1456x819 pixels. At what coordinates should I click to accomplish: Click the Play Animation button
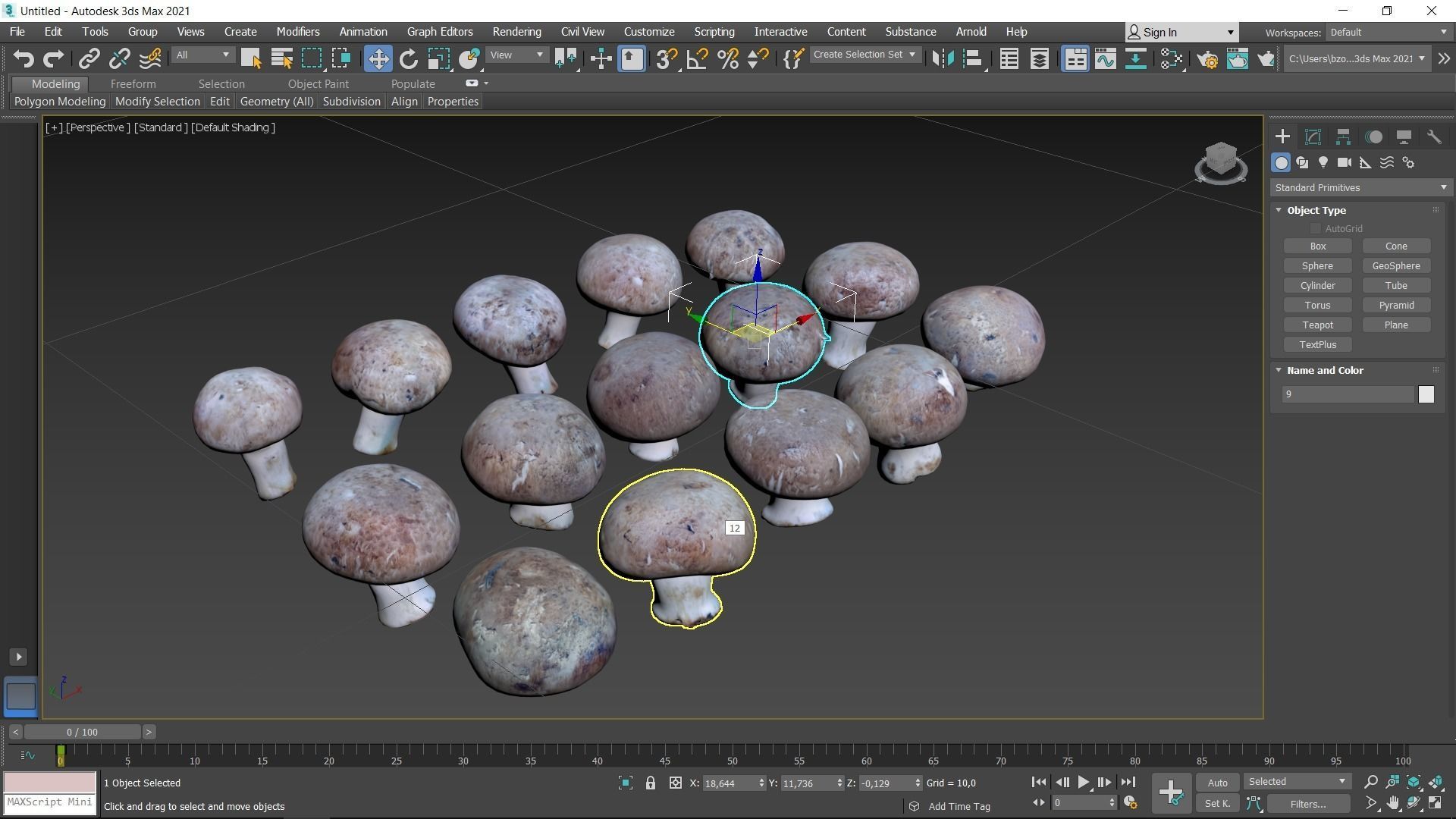1083,782
